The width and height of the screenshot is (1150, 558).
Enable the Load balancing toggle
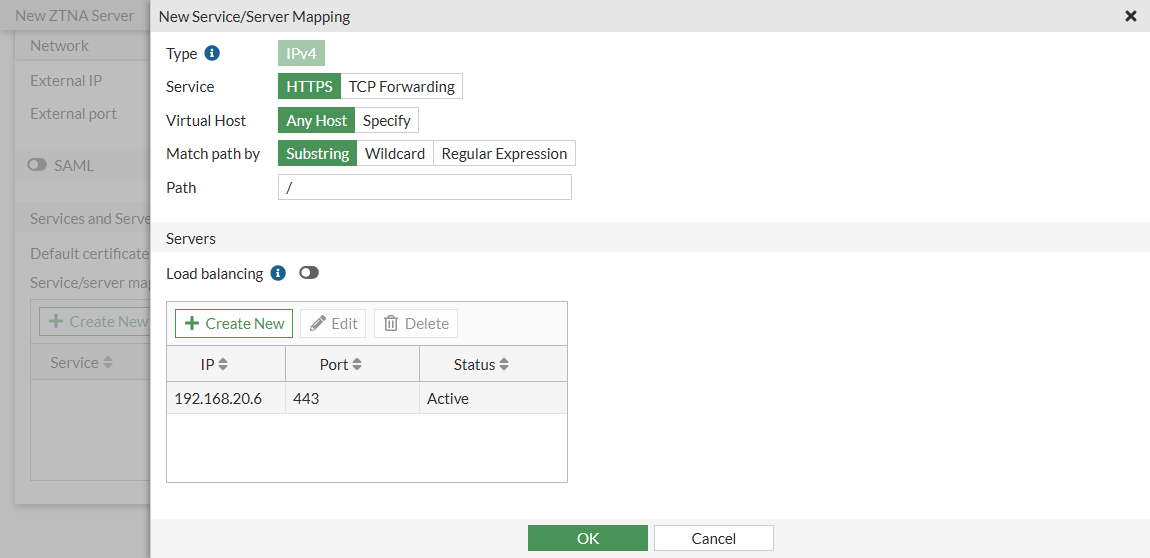coord(308,273)
